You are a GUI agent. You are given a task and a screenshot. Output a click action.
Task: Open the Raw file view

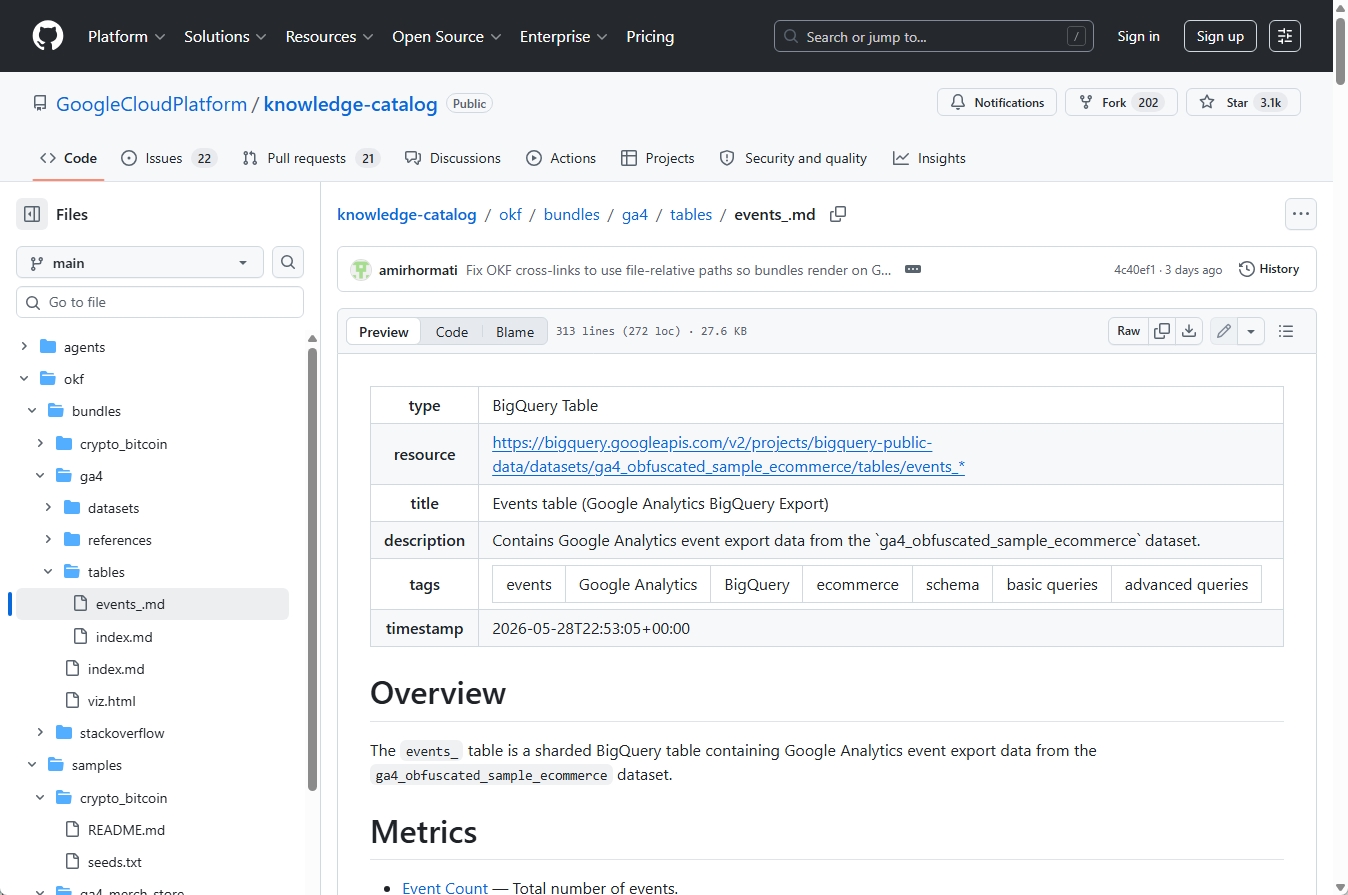coord(1128,331)
